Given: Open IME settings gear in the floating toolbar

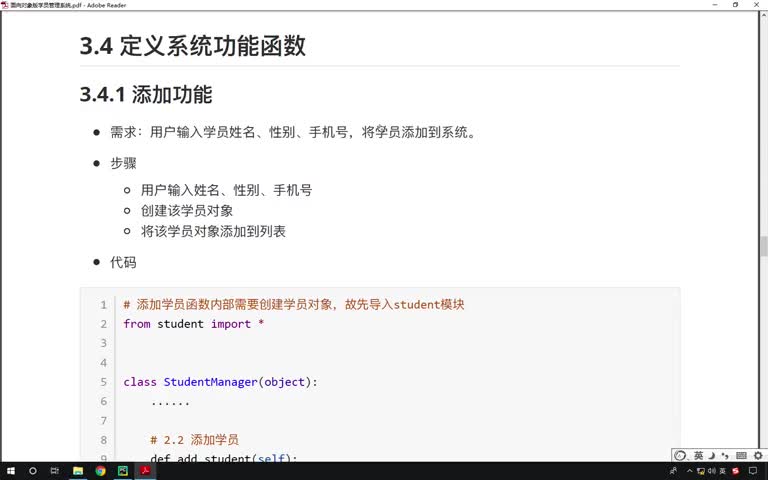Looking at the screenshot, I should point(758,456).
